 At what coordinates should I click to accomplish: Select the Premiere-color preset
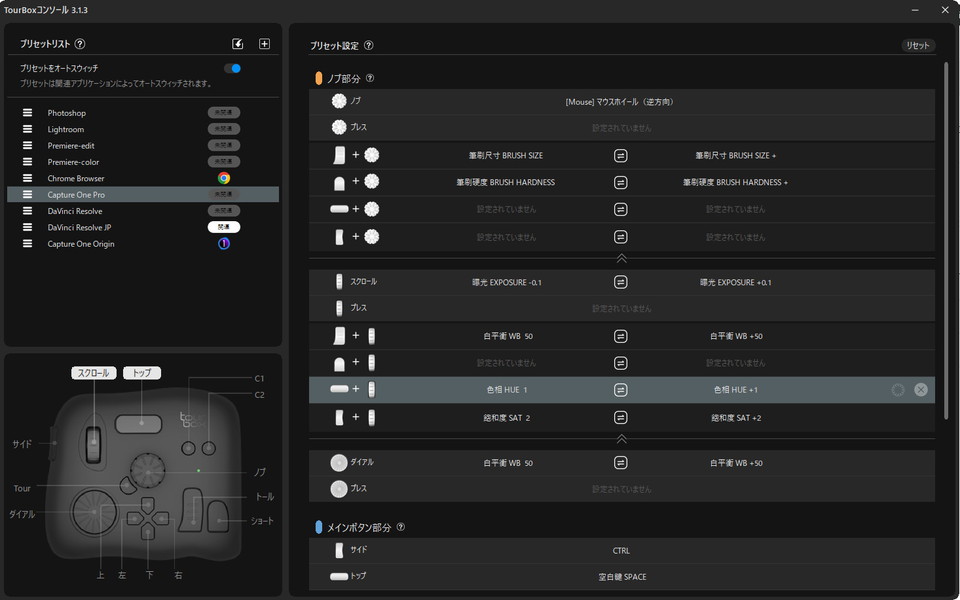[73, 162]
